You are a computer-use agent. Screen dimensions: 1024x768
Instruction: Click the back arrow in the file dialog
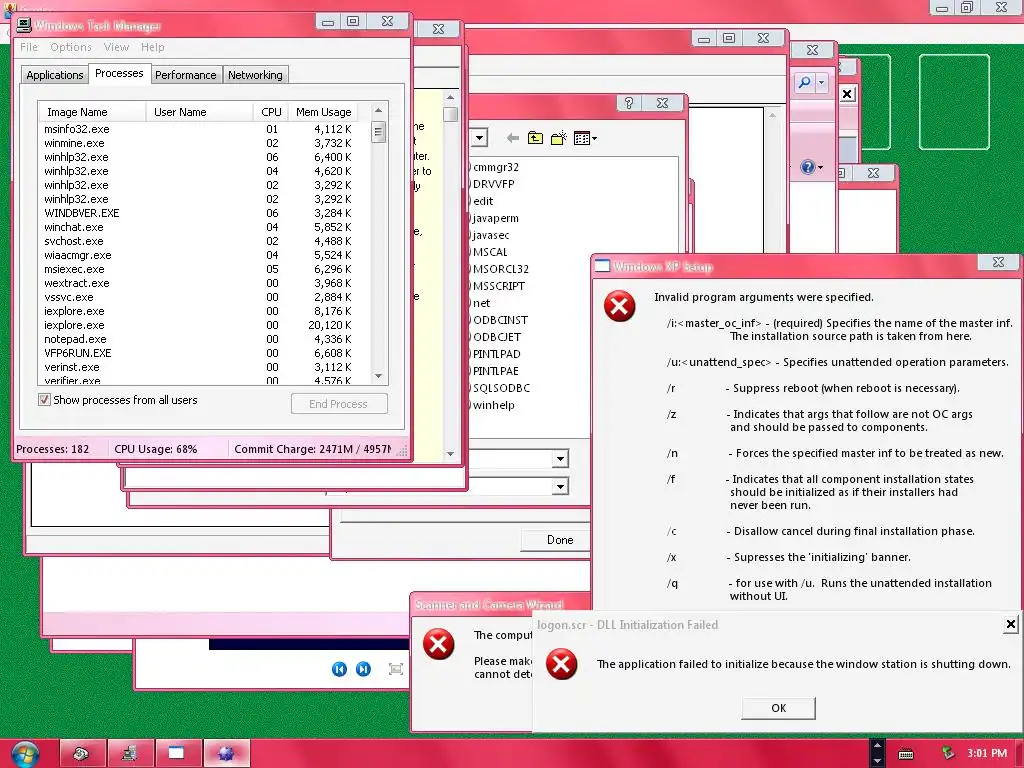[513, 138]
